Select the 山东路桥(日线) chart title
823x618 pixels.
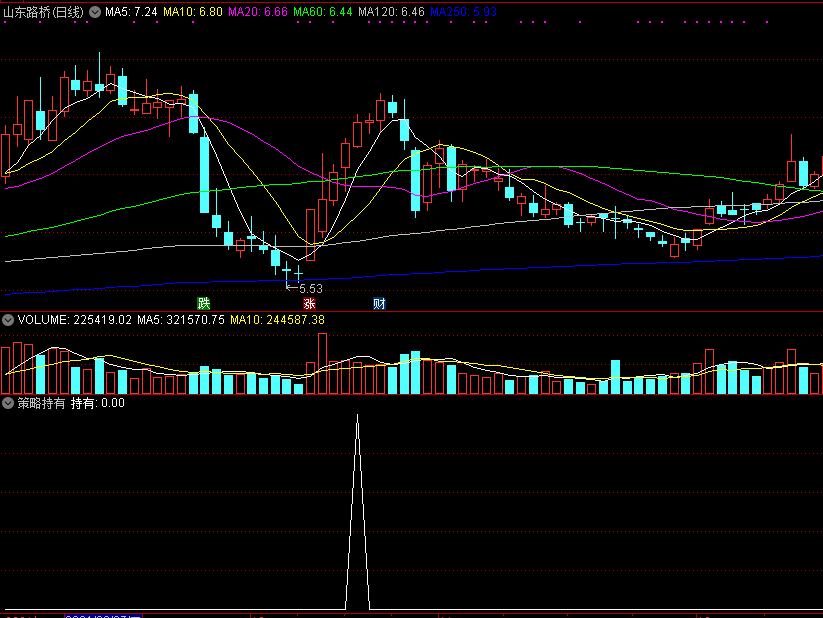tap(44, 12)
